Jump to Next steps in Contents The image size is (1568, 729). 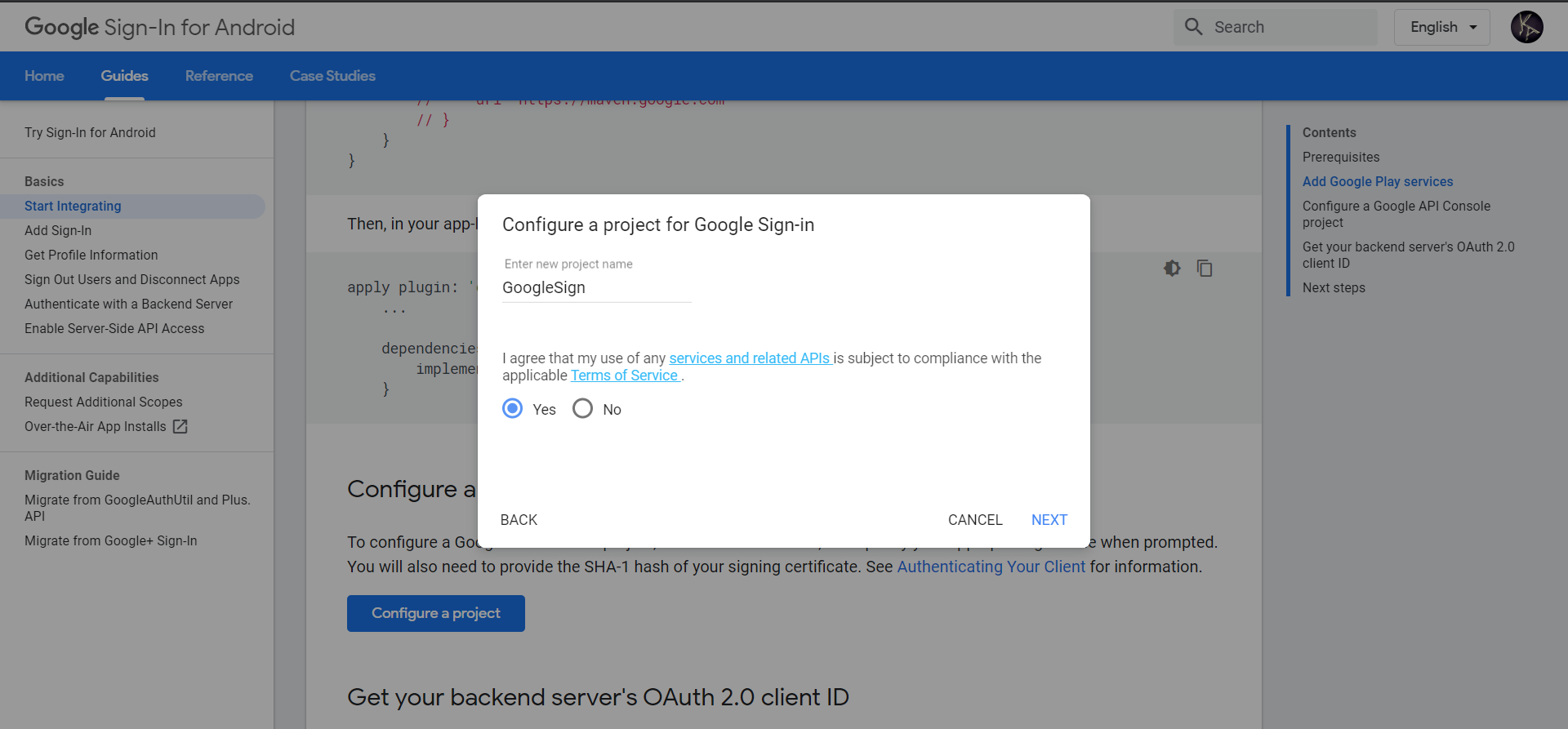pyautogui.click(x=1334, y=287)
